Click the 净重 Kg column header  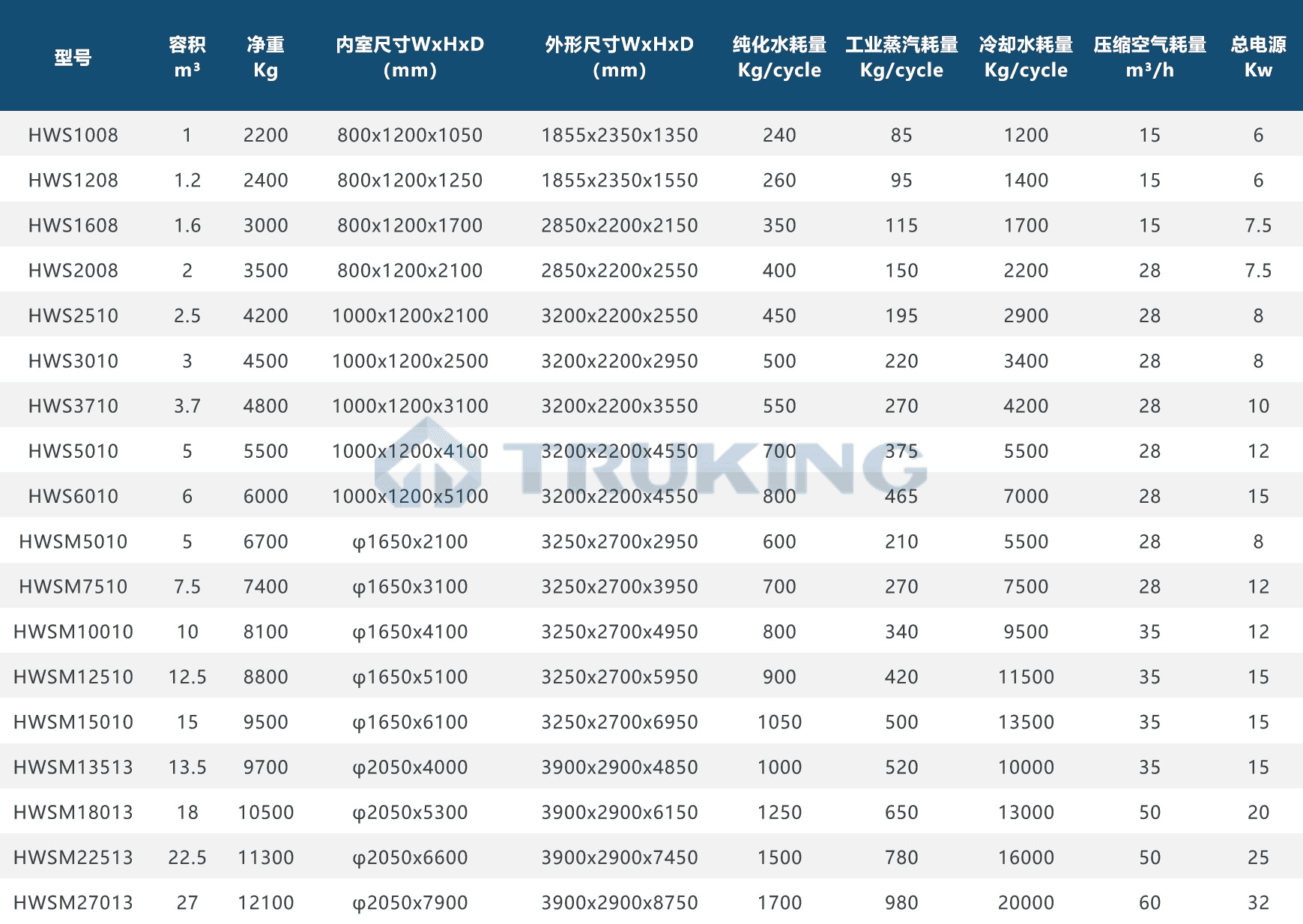[265, 57]
